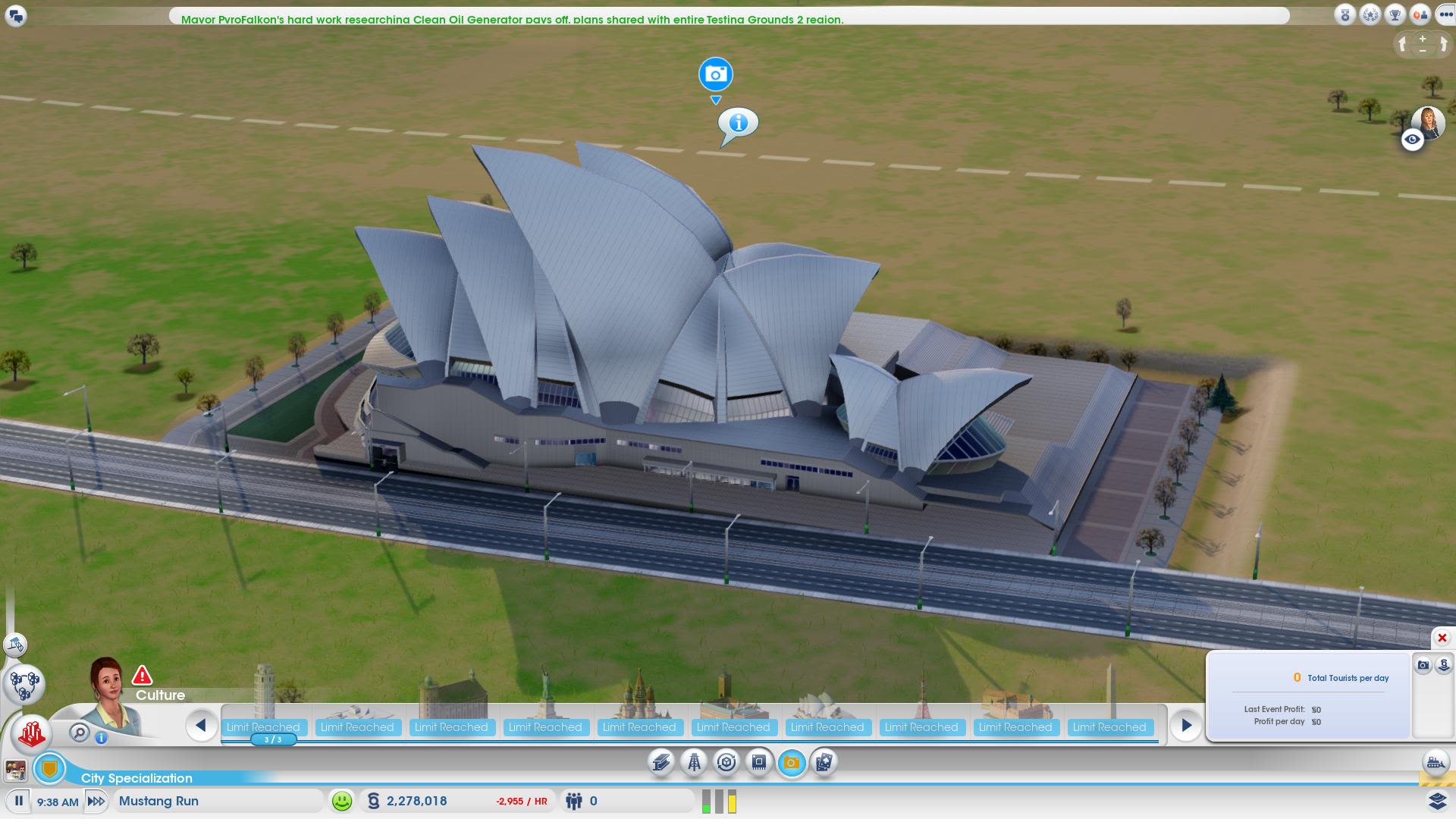Open the data layers icon bottom right
Screen dimensions: 1456x819
1437,802
